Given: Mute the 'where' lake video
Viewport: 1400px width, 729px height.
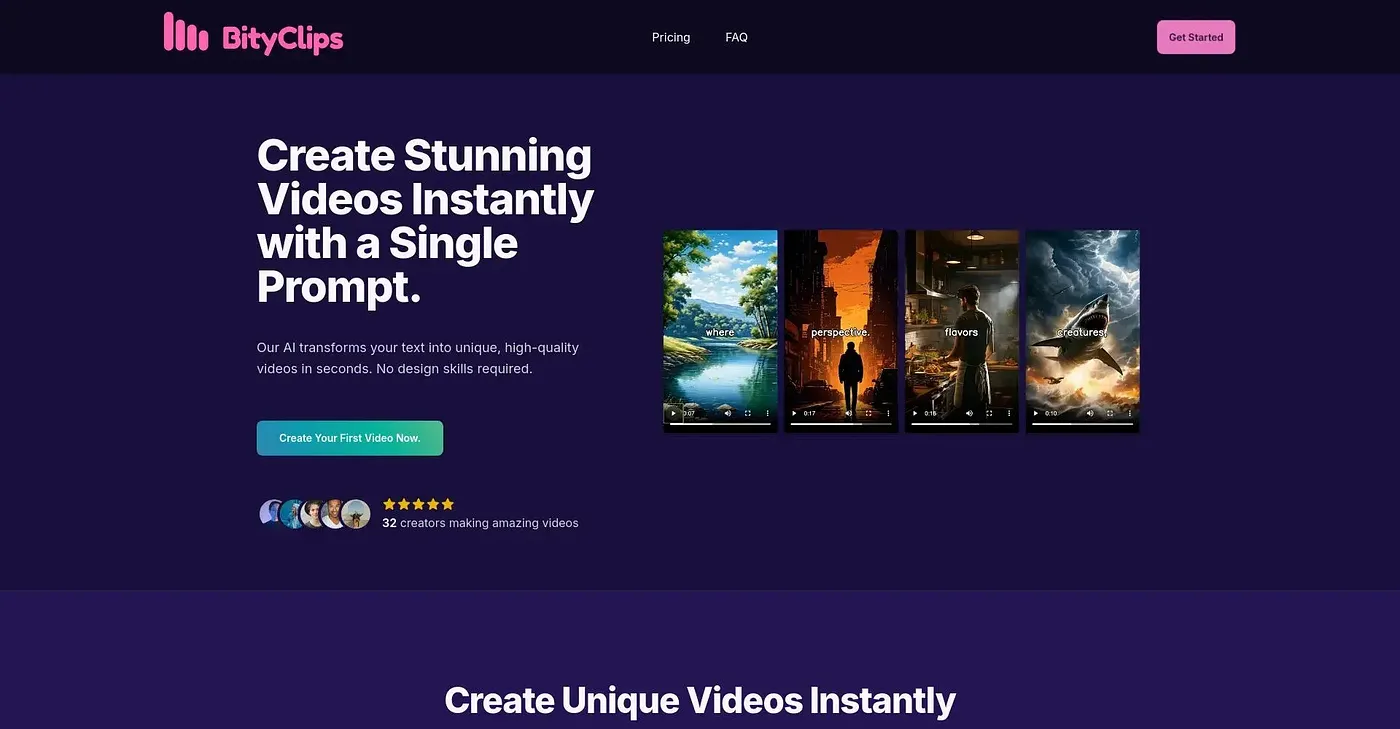Looking at the screenshot, I should point(727,413).
